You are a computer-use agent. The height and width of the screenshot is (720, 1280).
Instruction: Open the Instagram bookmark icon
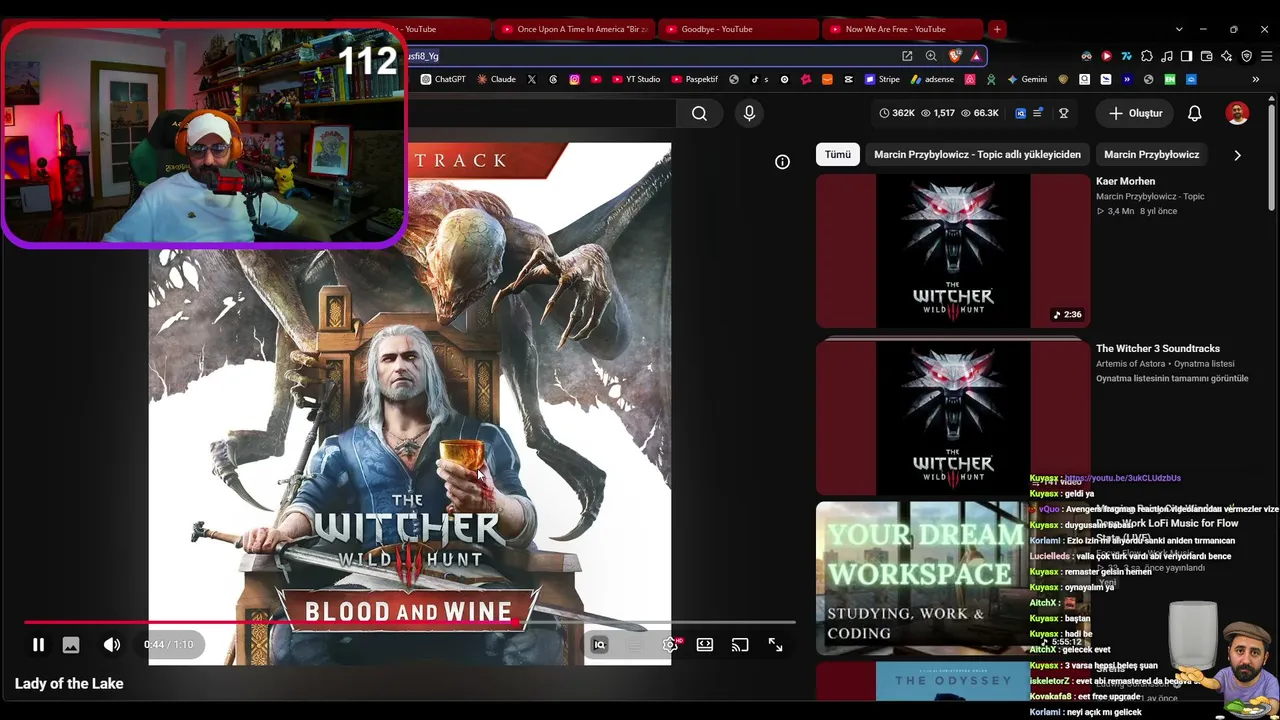(575, 79)
